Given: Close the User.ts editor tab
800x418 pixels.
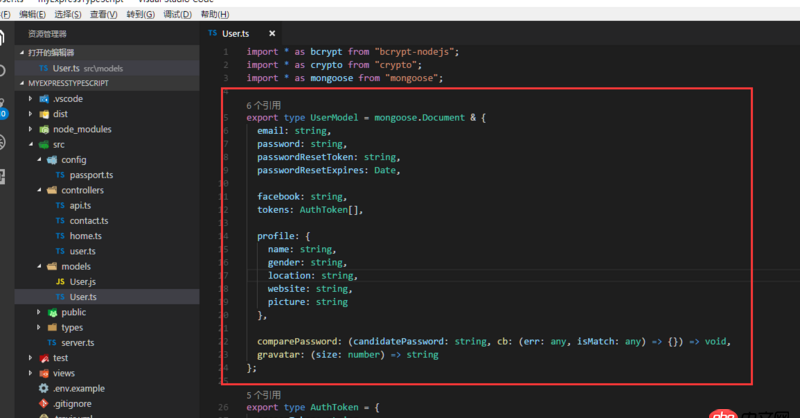Looking at the screenshot, I should point(272,33).
